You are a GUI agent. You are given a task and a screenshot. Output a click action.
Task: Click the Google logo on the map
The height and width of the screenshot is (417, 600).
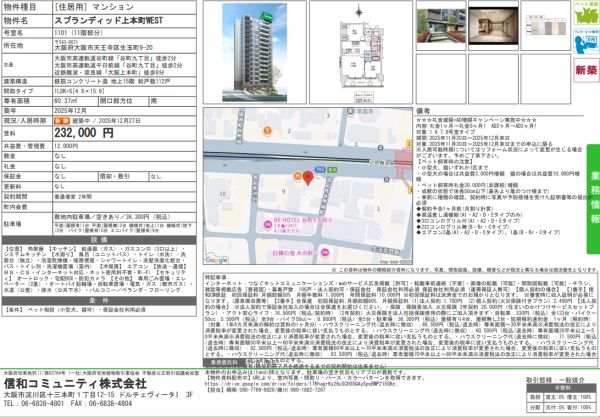(217, 260)
